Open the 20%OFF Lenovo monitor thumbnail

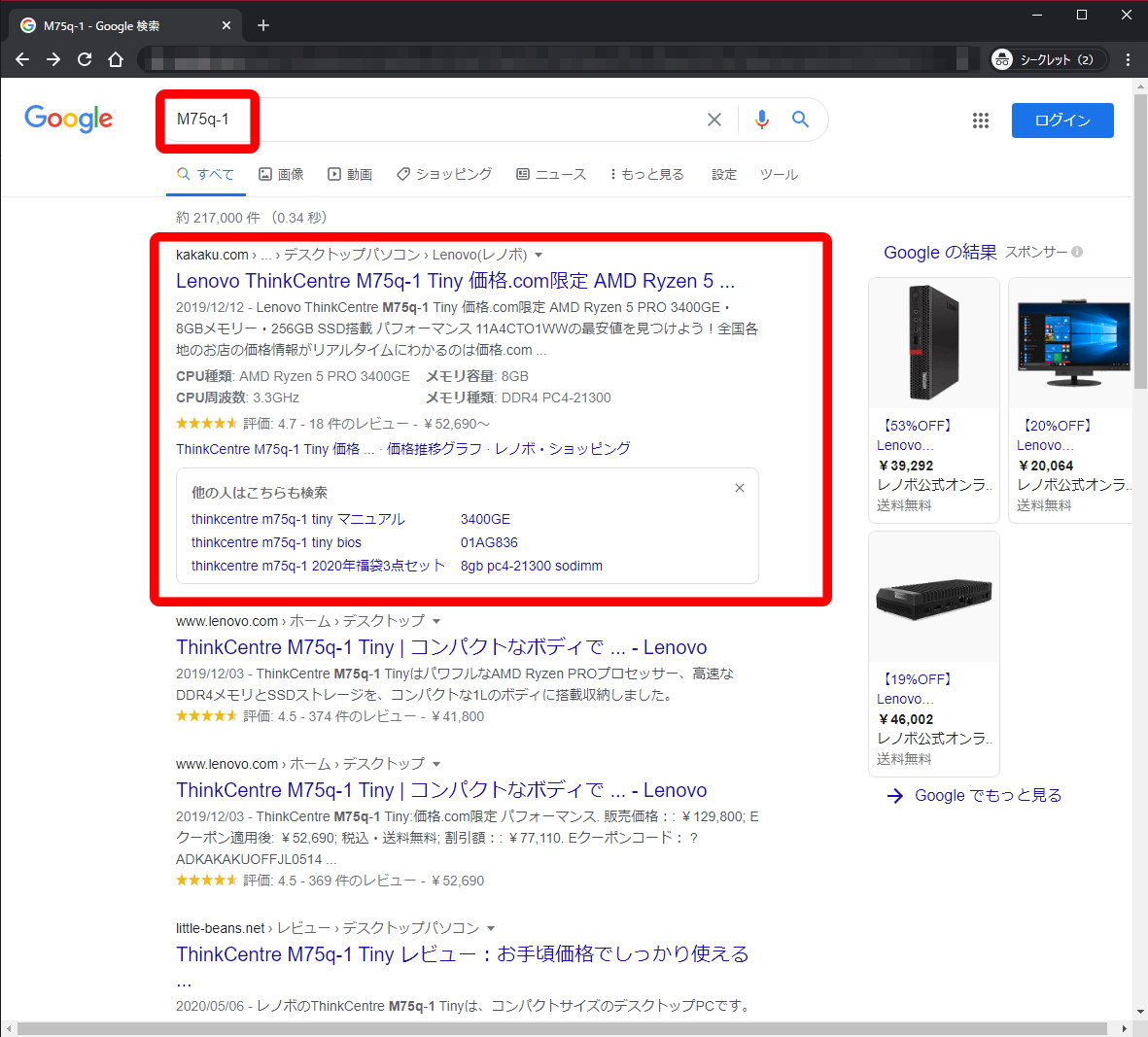(1070, 342)
